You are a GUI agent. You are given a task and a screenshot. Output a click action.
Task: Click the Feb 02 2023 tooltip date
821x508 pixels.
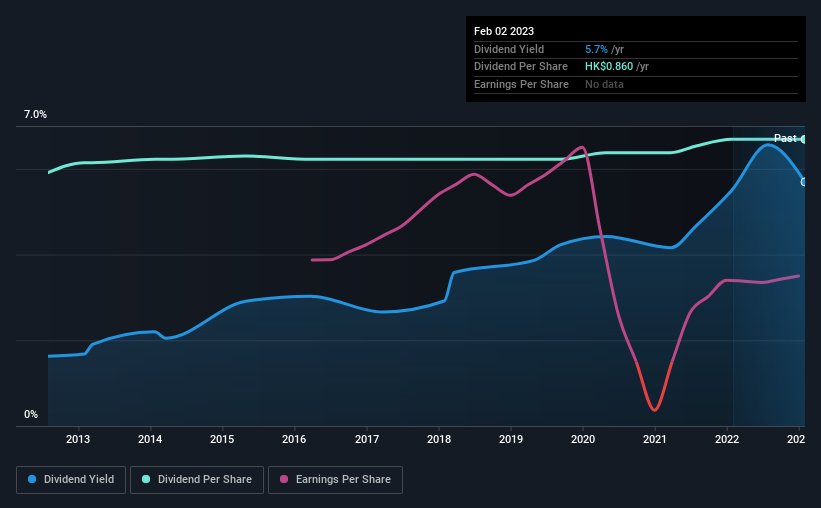pyautogui.click(x=504, y=31)
